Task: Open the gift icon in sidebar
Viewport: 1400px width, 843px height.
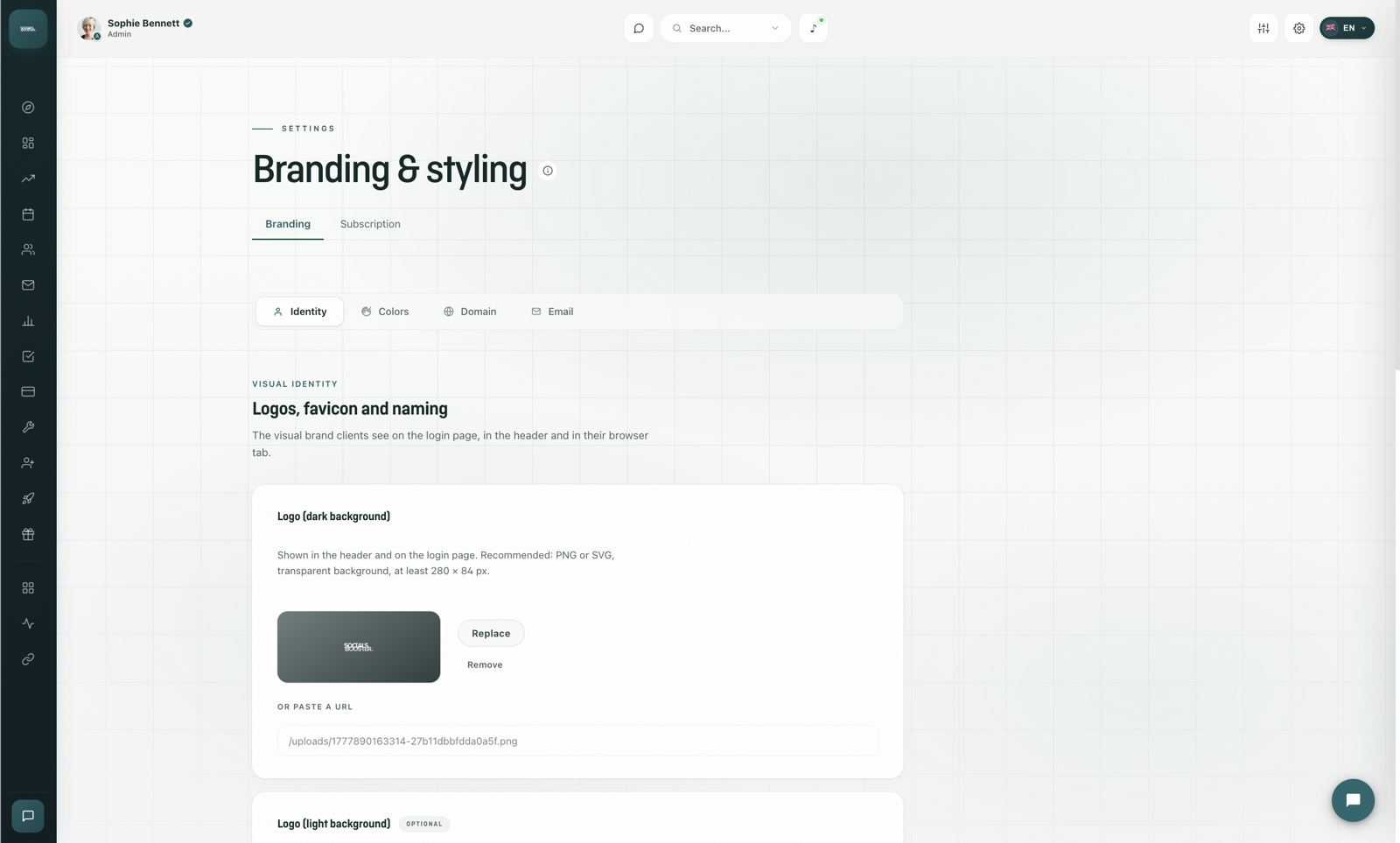Action: point(28,534)
